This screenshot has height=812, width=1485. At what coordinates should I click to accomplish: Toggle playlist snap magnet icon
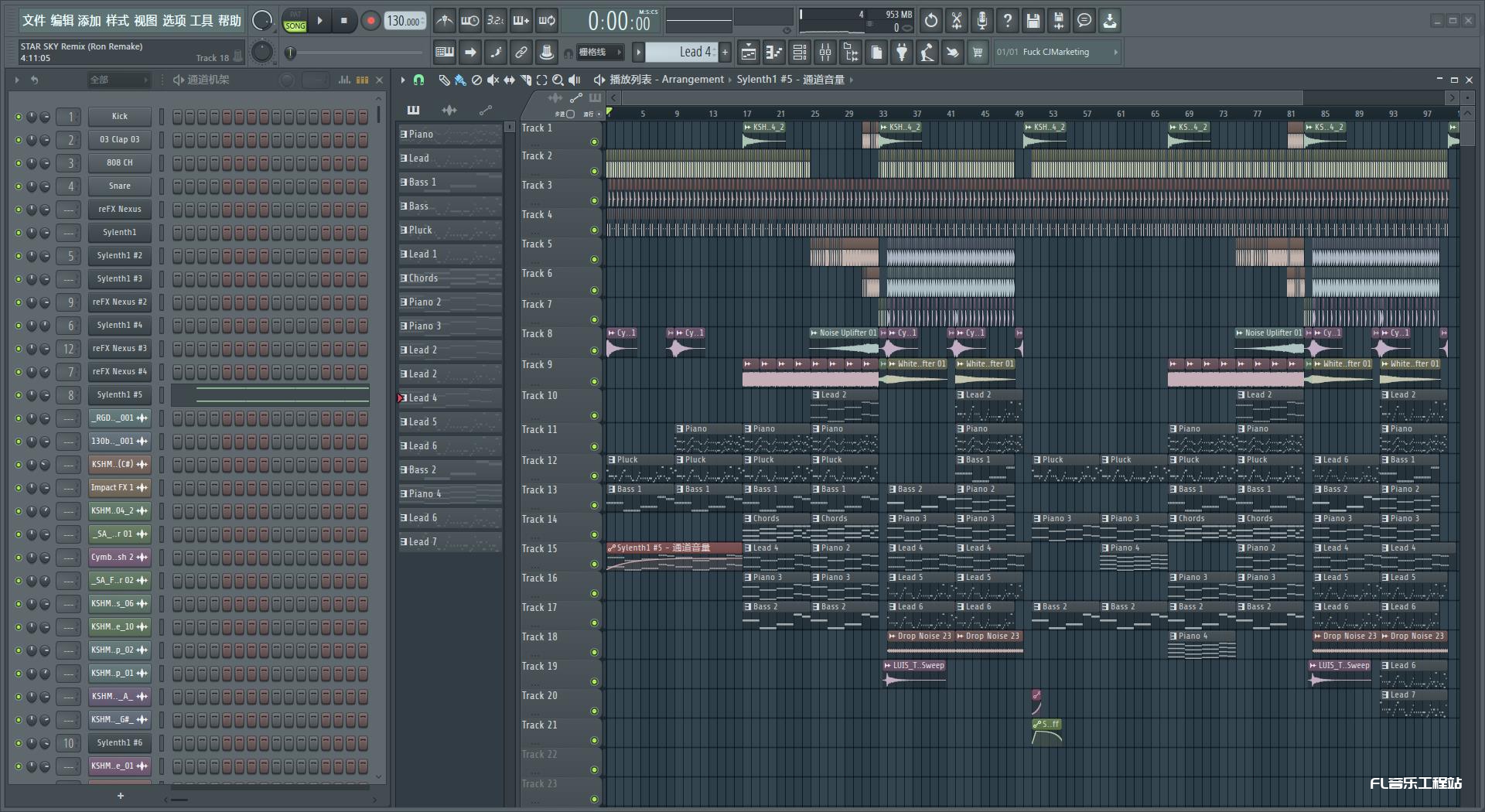coord(418,80)
